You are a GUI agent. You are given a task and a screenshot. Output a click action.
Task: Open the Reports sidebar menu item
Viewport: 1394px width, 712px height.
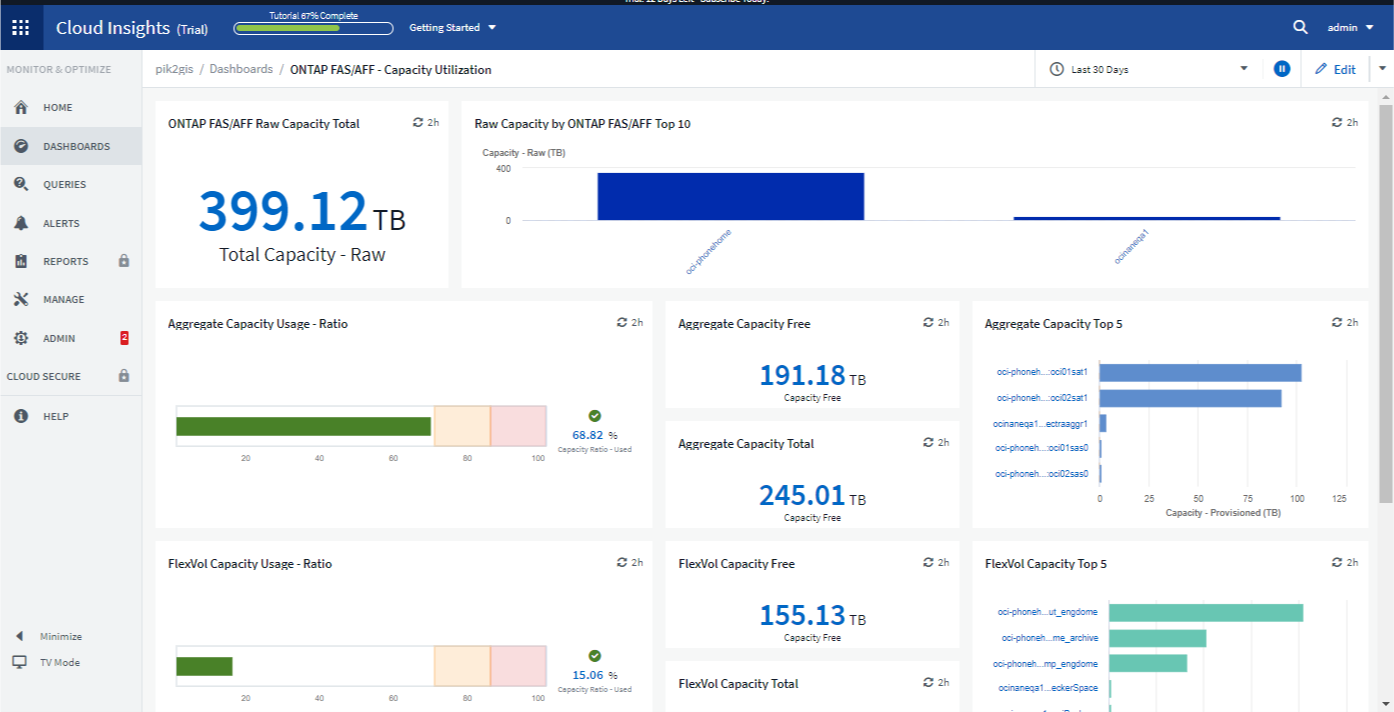tap(66, 262)
